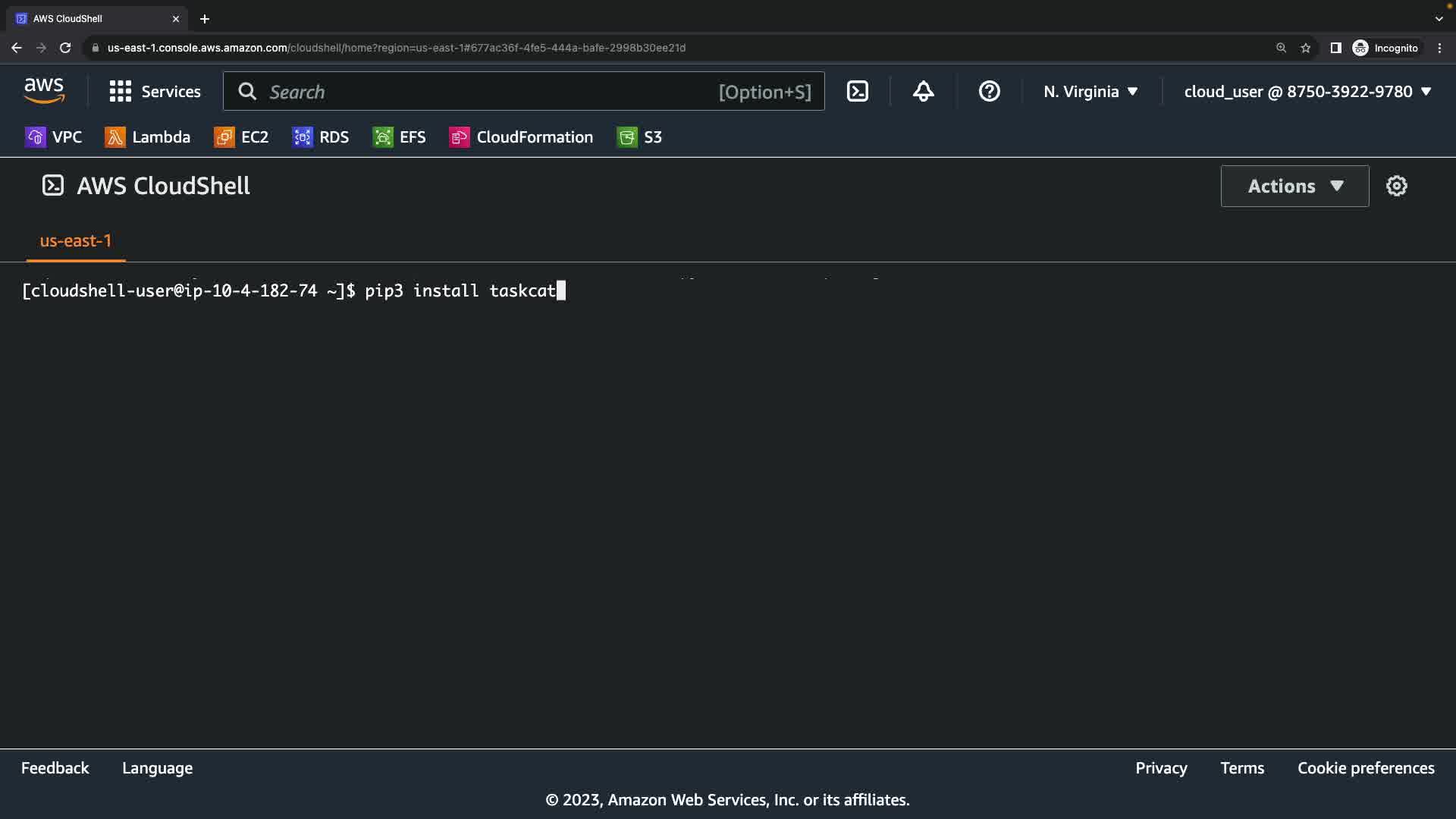Open the S3 service shortcut
The height and width of the screenshot is (819, 1456).
639,137
